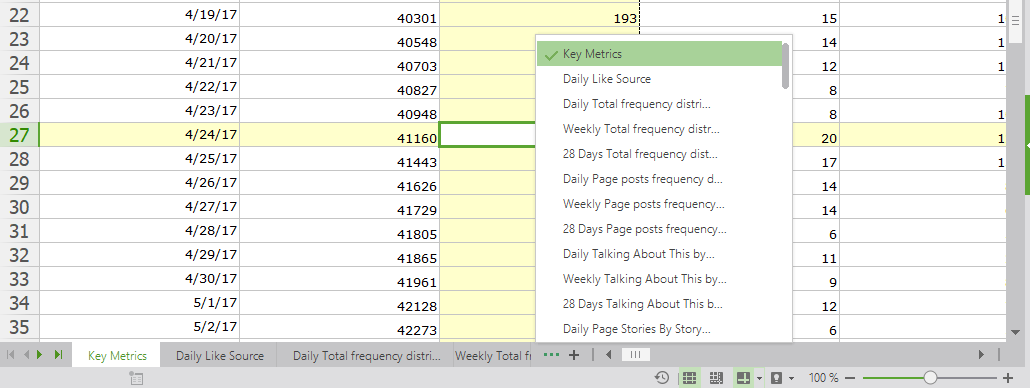Viewport: 1030px width, 388px height.
Task: Click cell with date 4/24/17
Action: pyautogui.click(x=140, y=135)
